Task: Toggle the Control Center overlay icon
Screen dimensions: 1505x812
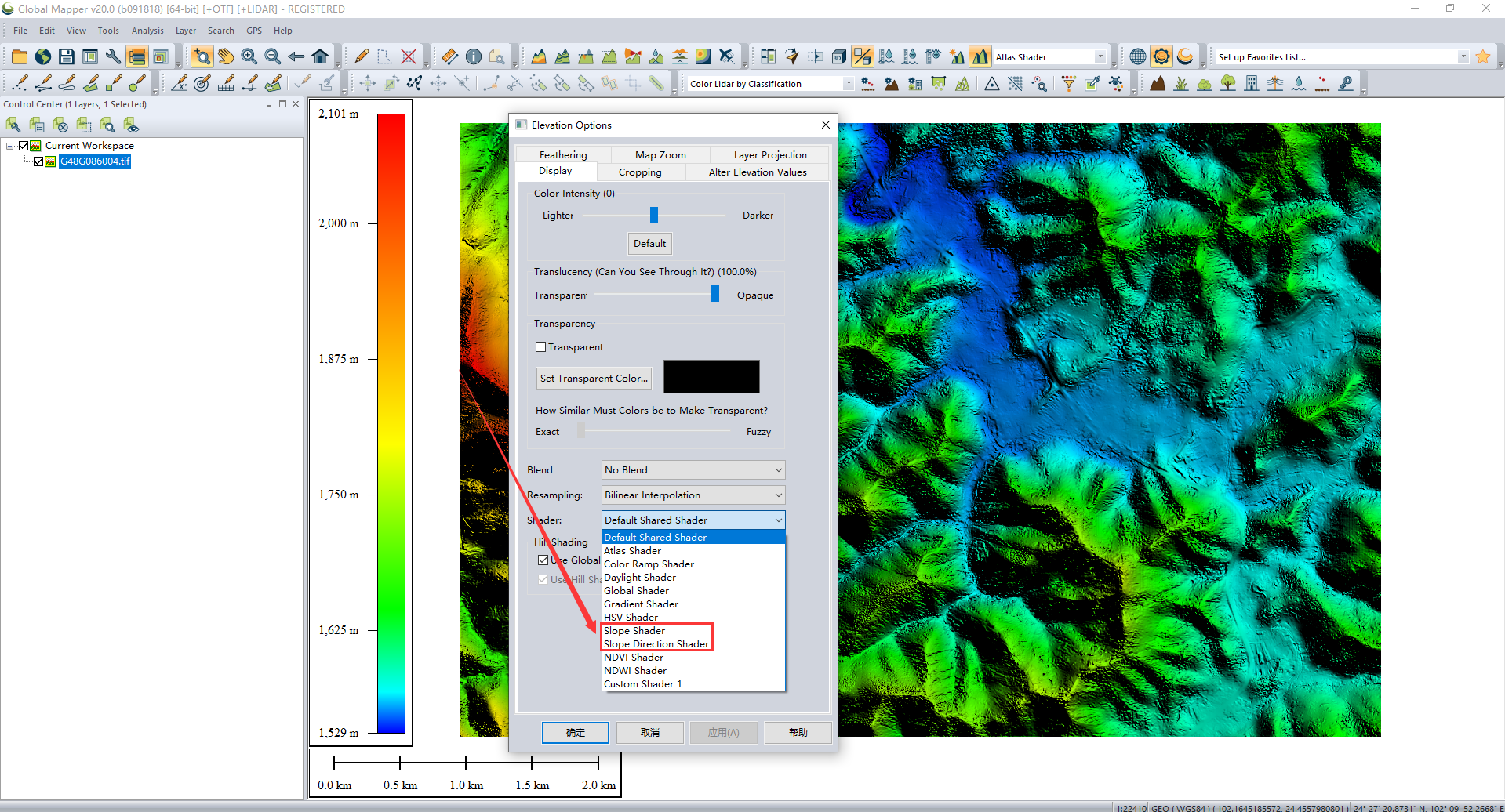Action: tap(137, 56)
